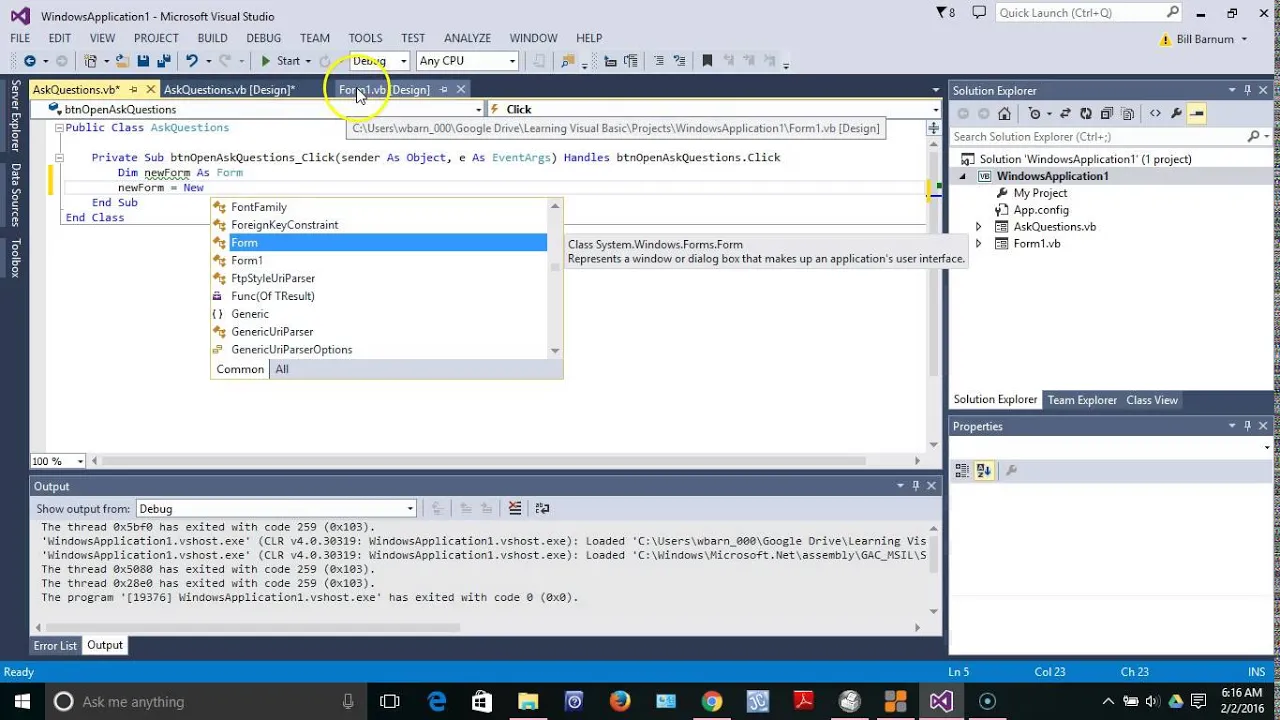This screenshot has width=1280, height=720.
Task: Expand the AskQuestions.vb tree node
Action: (x=978, y=227)
